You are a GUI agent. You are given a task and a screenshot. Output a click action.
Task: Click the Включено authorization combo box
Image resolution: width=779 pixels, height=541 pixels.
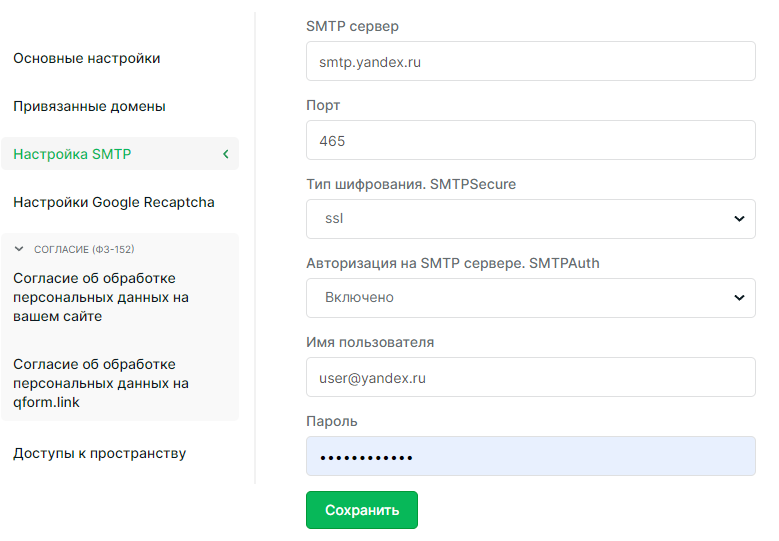[x=531, y=298]
